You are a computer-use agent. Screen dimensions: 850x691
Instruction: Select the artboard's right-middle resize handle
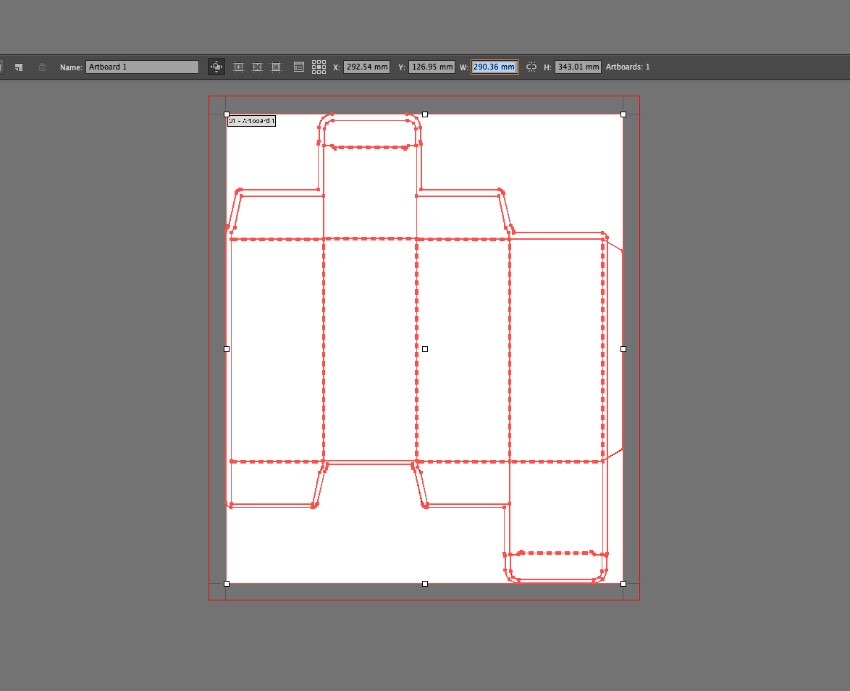click(623, 349)
